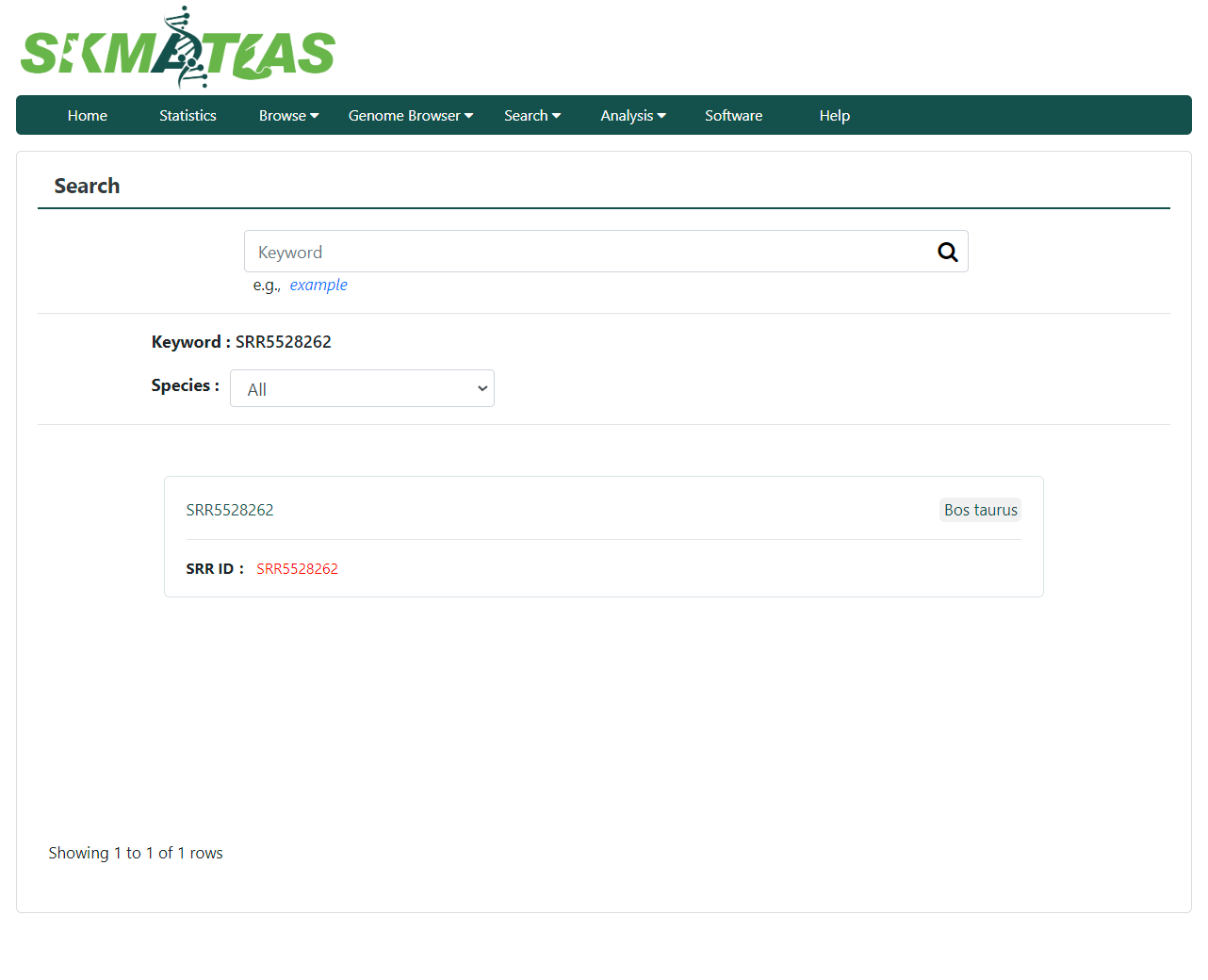This screenshot has width=1208, height=980.
Task: Expand the Search dropdown in navbar
Action: click(x=532, y=115)
